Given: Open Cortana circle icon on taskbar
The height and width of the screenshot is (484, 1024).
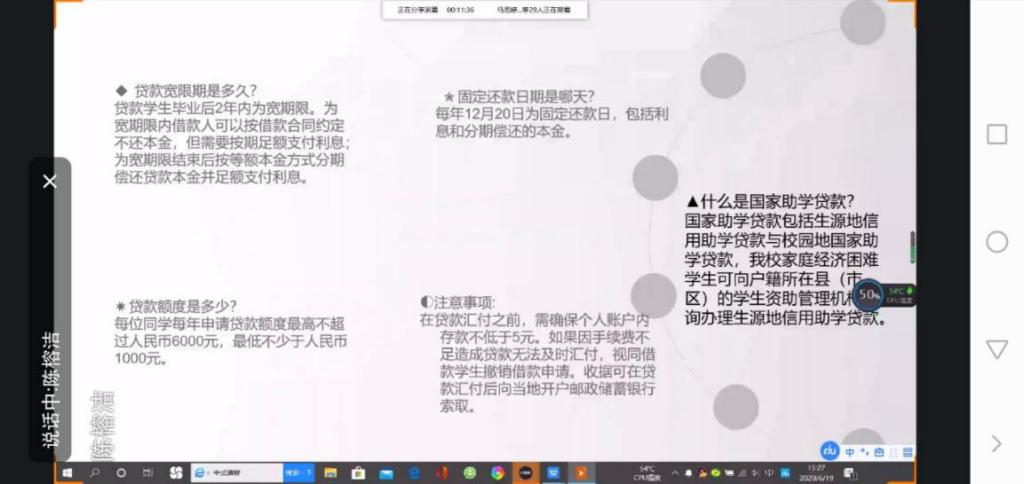Looking at the screenshot, I should coord(122,472).
